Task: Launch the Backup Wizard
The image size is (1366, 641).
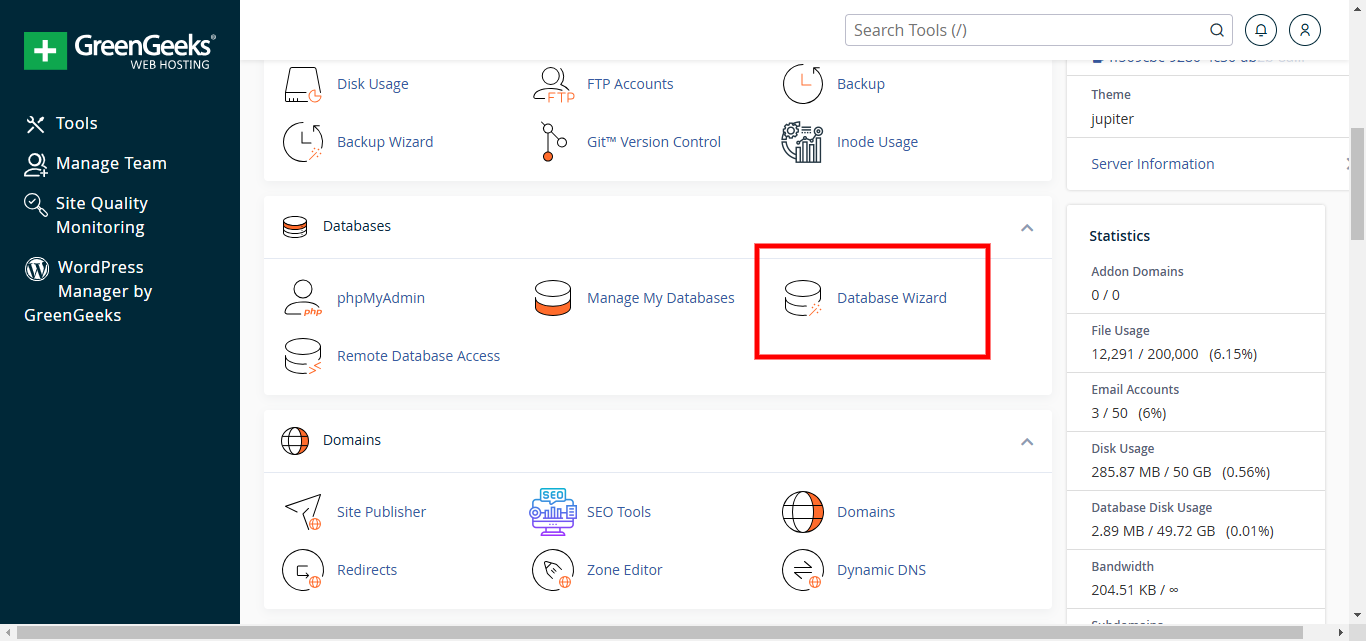Action: point(385,141)
